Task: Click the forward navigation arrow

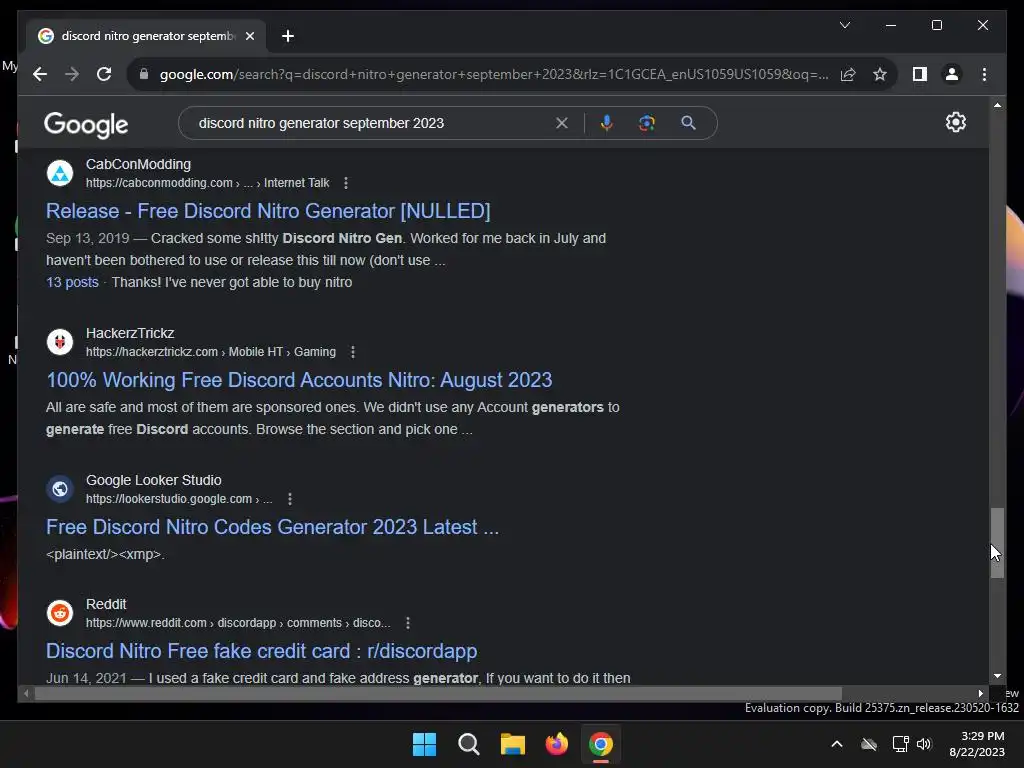Action: tap(72, 74)
